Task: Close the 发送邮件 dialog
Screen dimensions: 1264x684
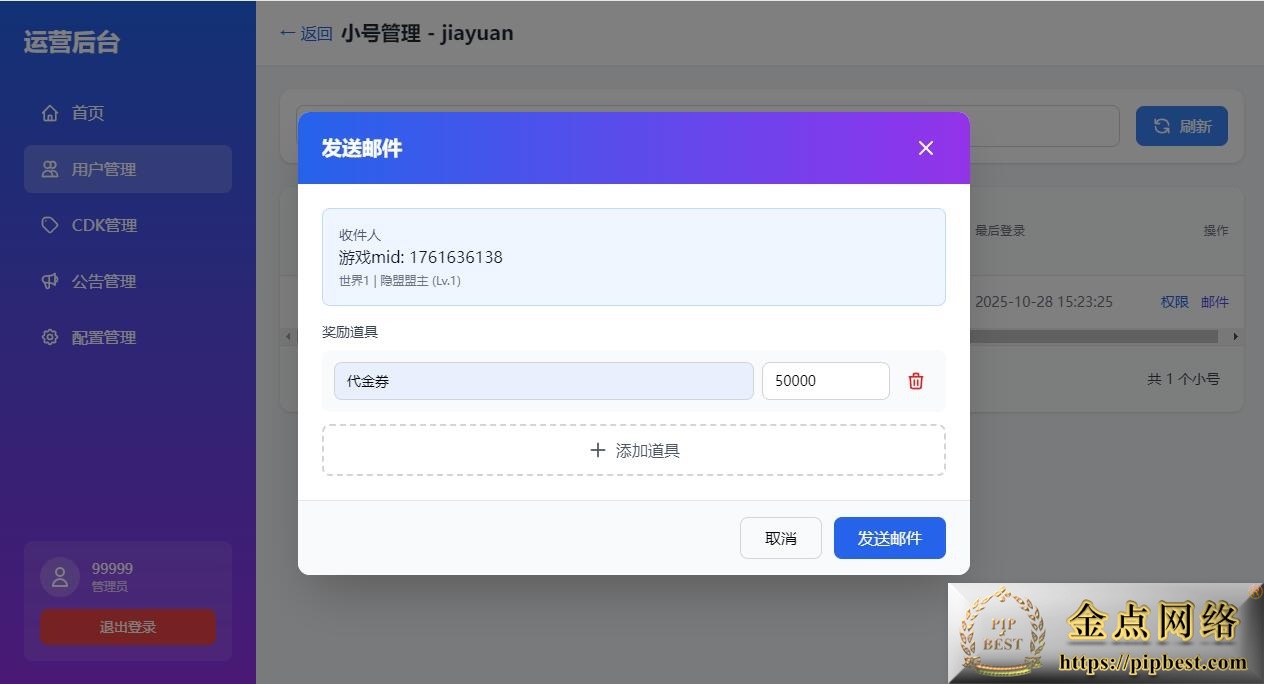Action: [925, 148]
